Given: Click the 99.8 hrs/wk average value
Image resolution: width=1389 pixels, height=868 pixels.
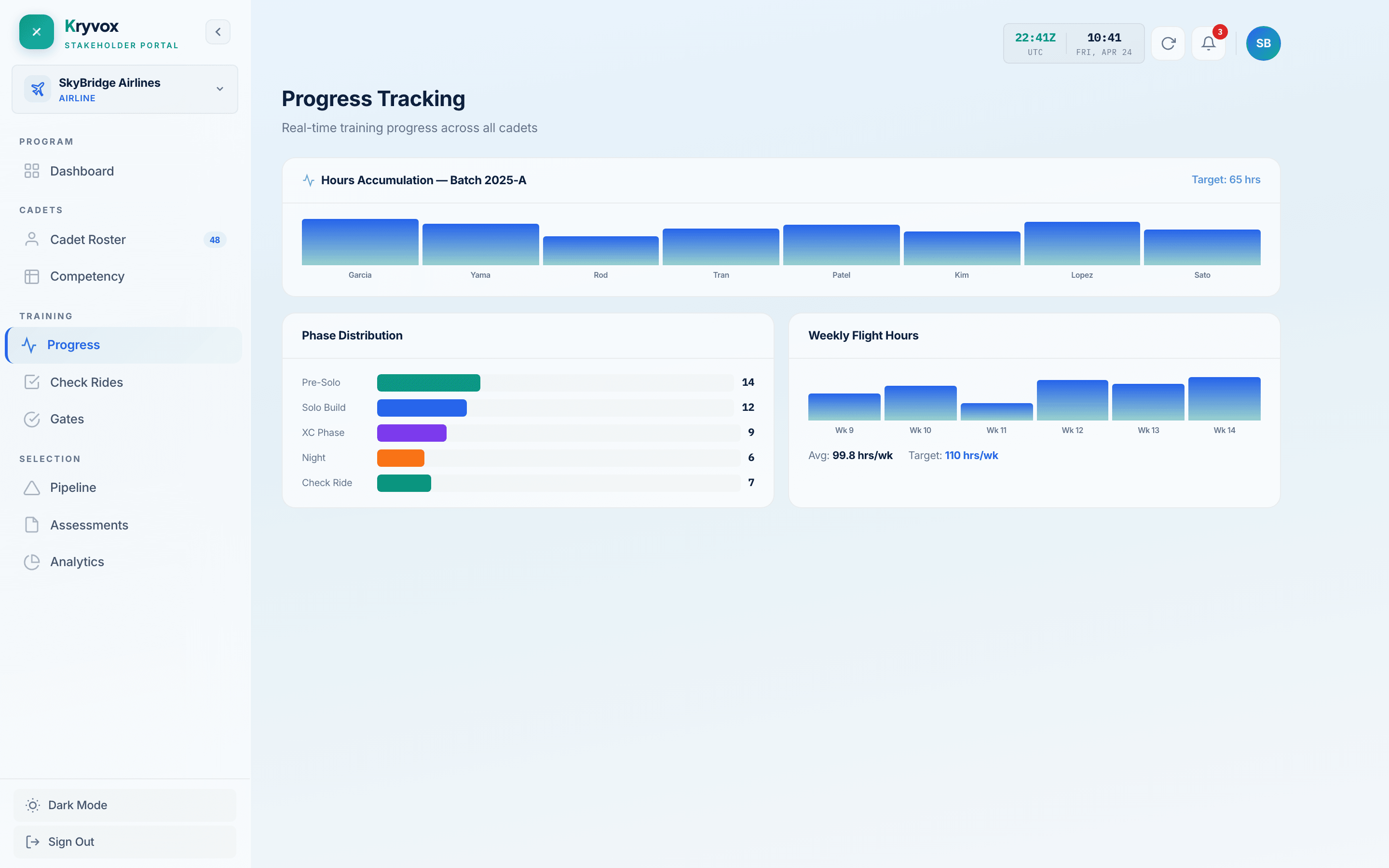Looking at the screenshot, I should click(862, 455).
